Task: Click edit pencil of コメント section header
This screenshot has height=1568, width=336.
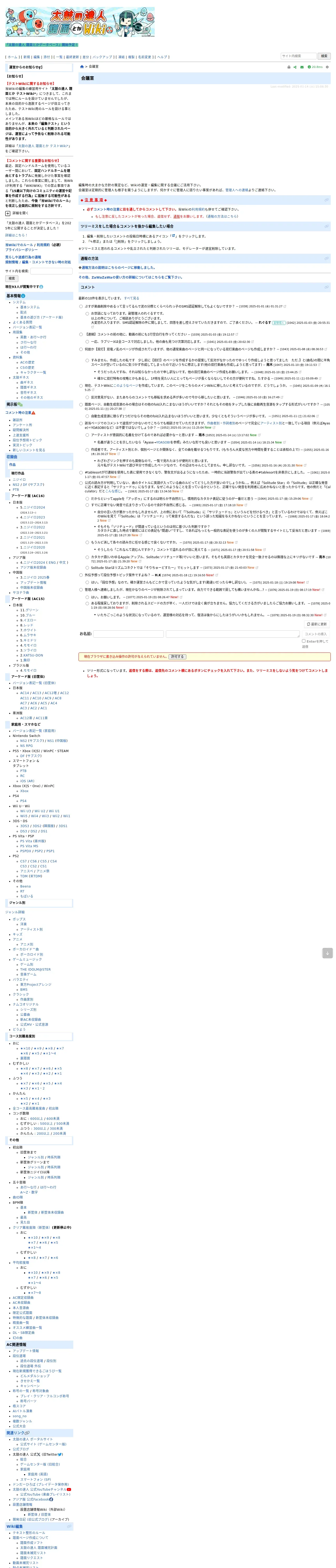Action: pyautogui.click(x=326, y=287)
